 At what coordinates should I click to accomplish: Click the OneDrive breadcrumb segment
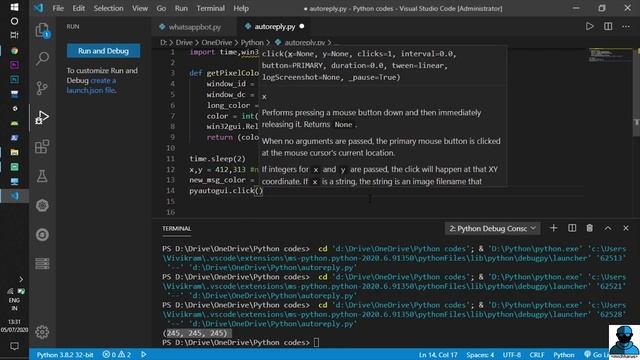click(216, 42)
